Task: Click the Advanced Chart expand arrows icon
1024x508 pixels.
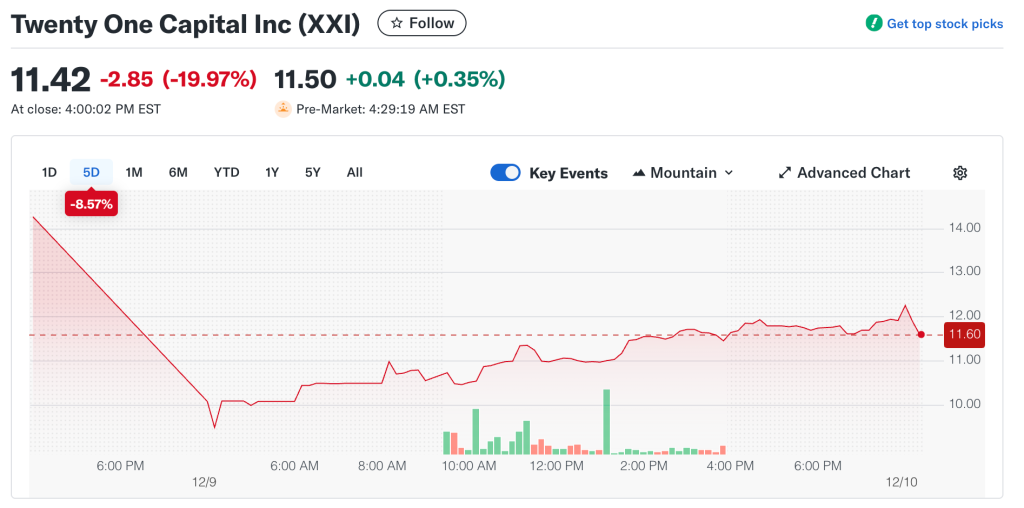Action: click(x=785, y=173)
